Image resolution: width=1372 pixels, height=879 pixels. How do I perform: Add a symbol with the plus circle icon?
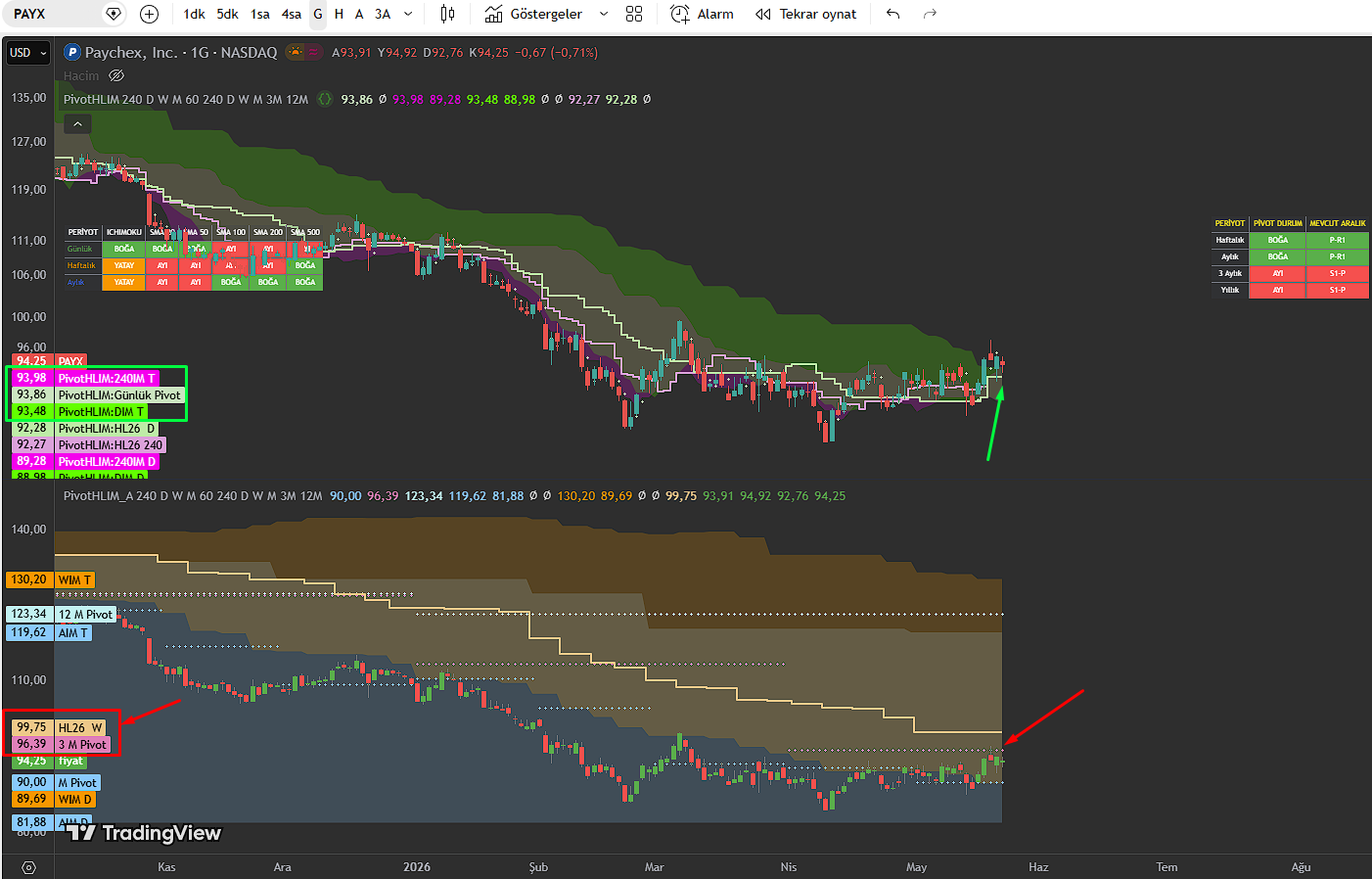coord(149,14)
